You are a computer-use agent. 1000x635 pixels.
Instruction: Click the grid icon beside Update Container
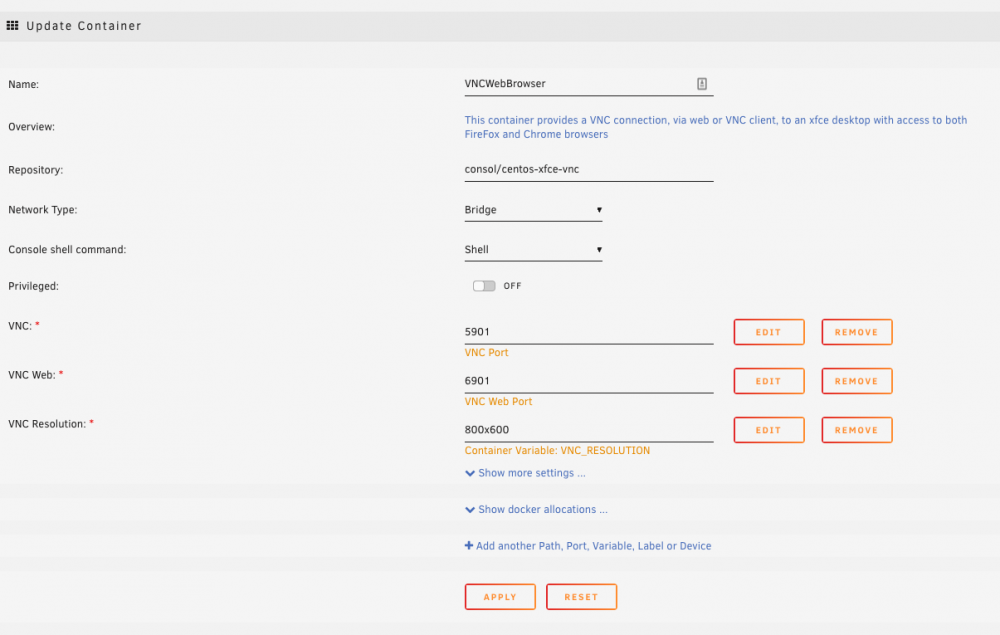point(12,26)
